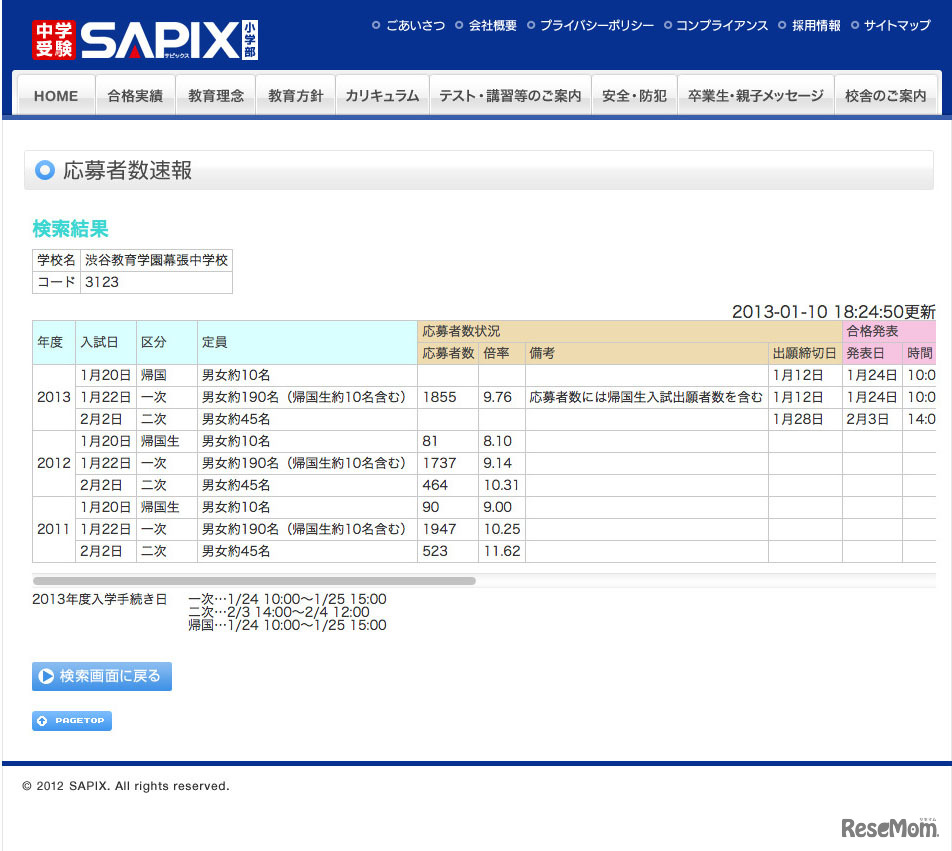Open the サイトマップ link
The image size is (952, 851).
pyautogui.click(x=897, y=26)
